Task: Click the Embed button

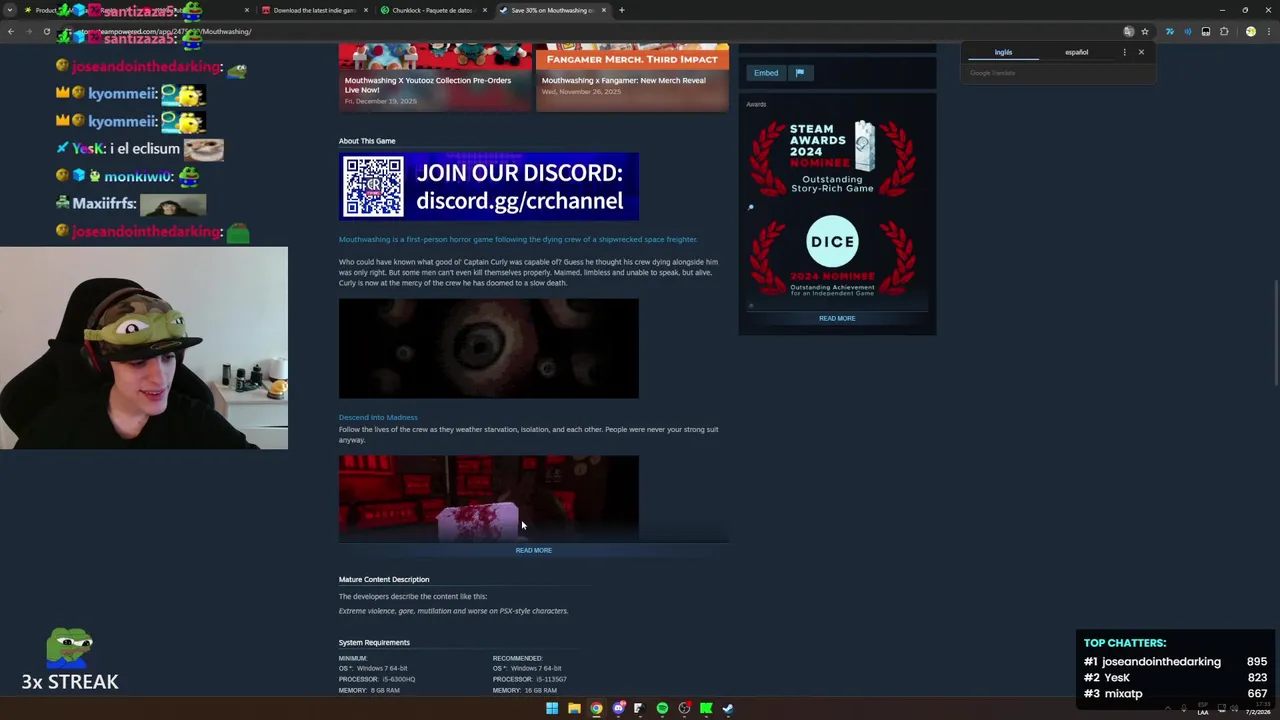Action: click(766, 72)
